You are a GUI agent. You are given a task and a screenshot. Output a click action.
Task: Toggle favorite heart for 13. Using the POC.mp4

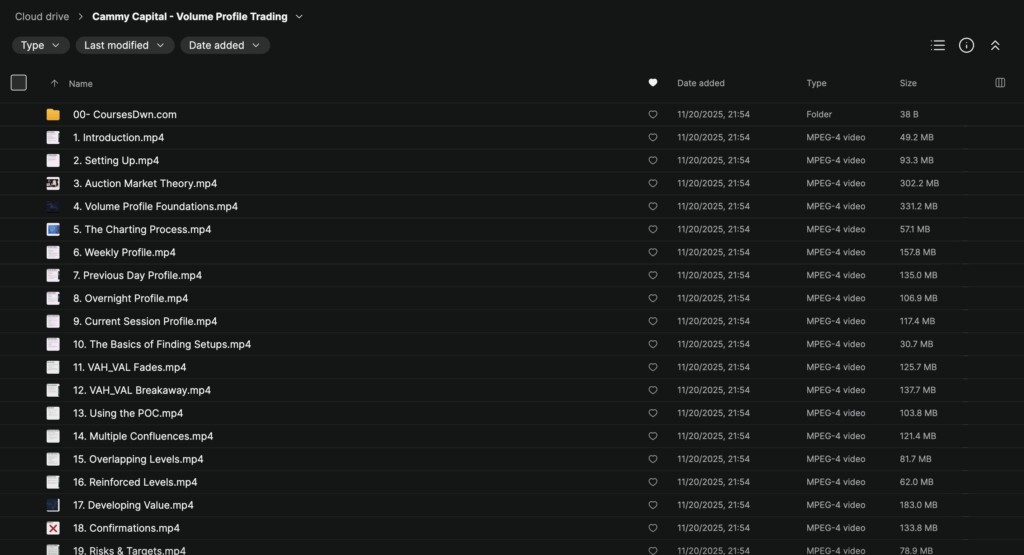tap(653, 414)
